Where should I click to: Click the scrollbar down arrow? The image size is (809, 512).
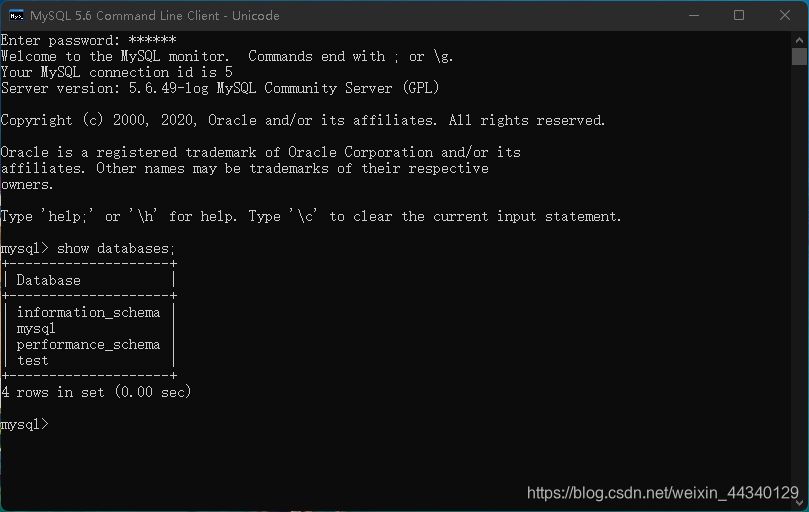pos(799,503)
